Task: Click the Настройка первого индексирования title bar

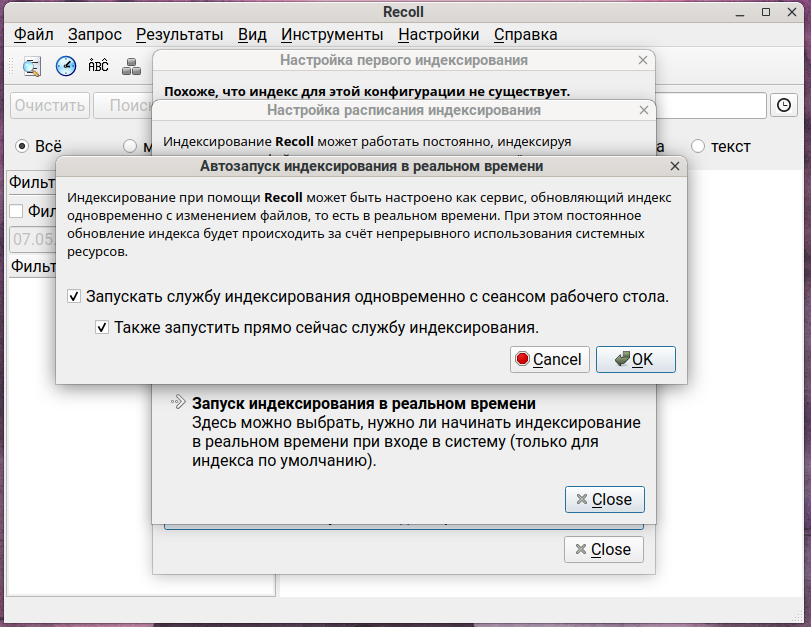Action: (x=403, y=60)
